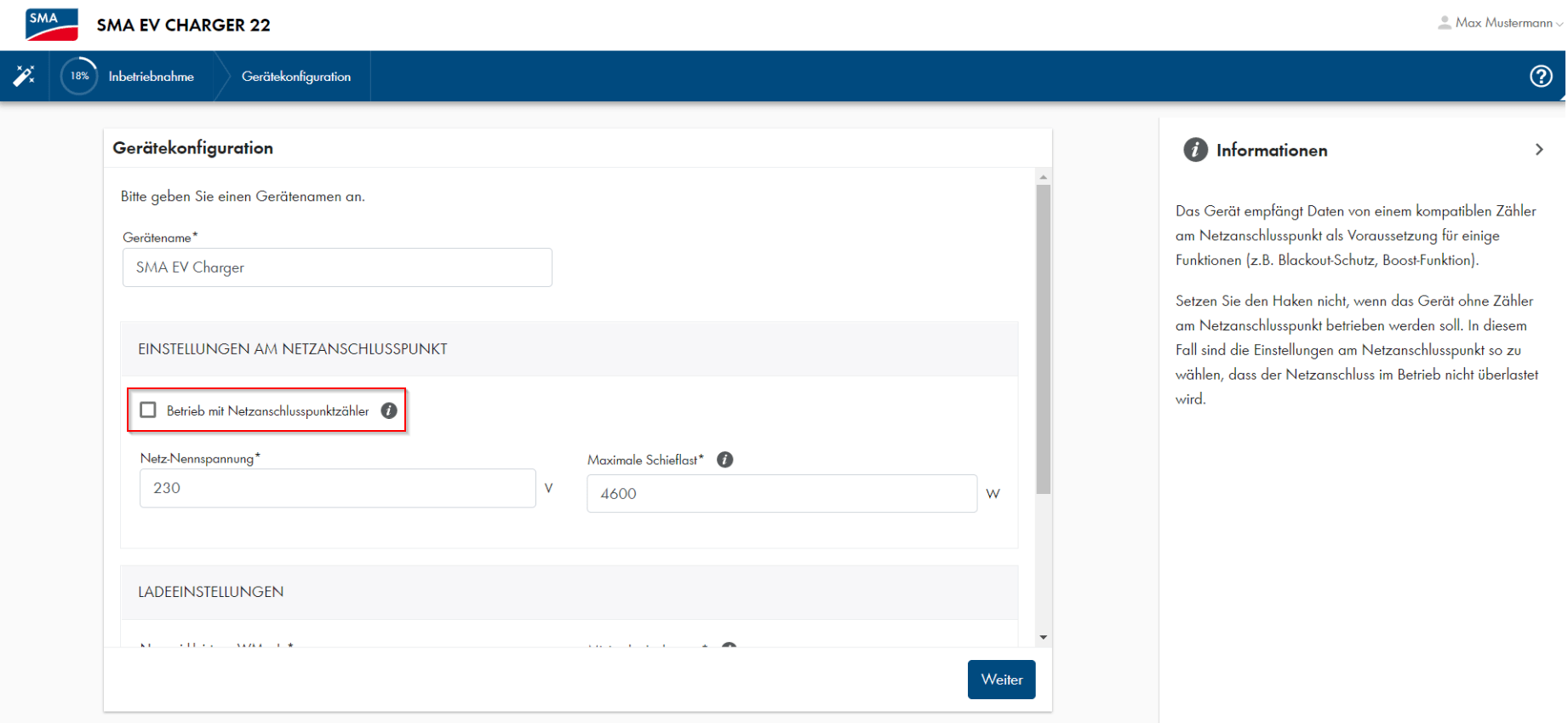
Task: Select the Gerätekonfiguration breadcrumb step
Action: click(x=296, y=77)
